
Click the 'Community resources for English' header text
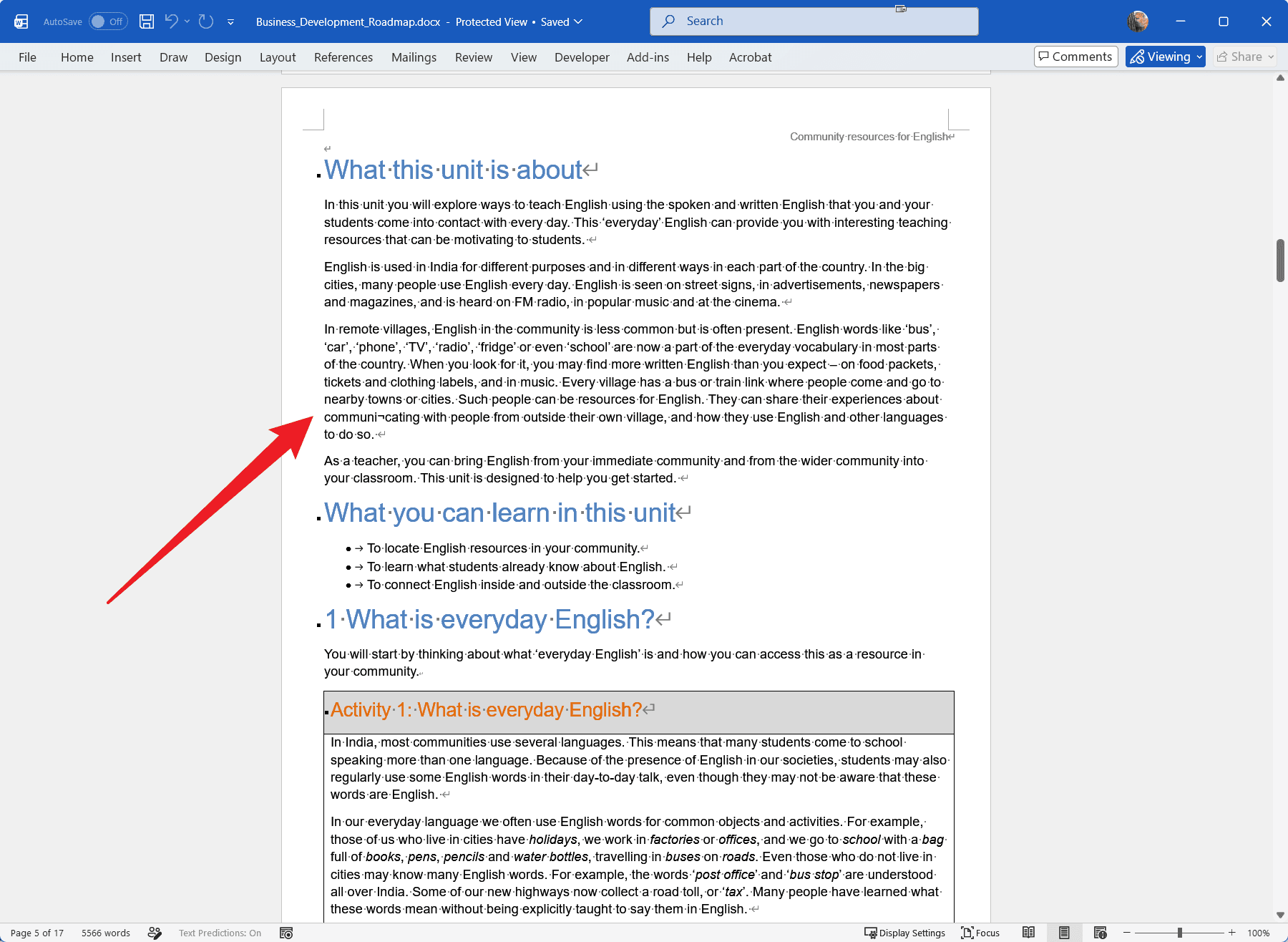pos(869,137)
